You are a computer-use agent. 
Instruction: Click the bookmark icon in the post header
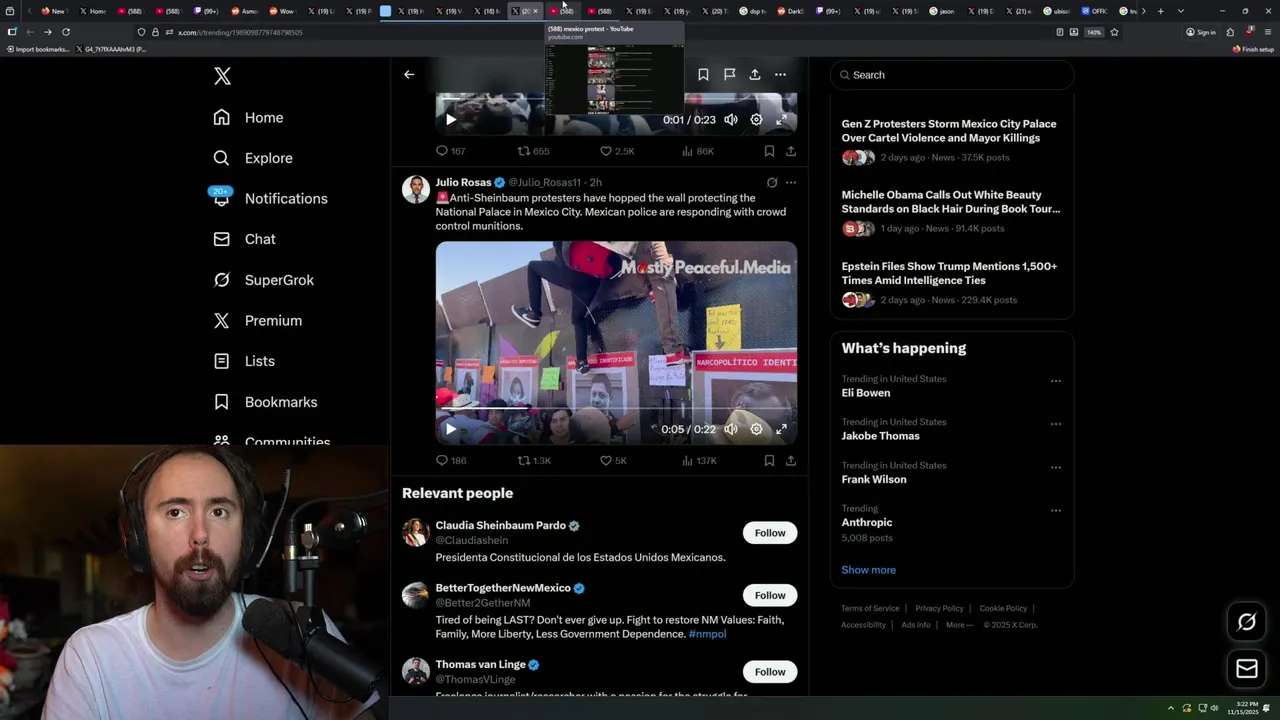[x=703, y=75]
